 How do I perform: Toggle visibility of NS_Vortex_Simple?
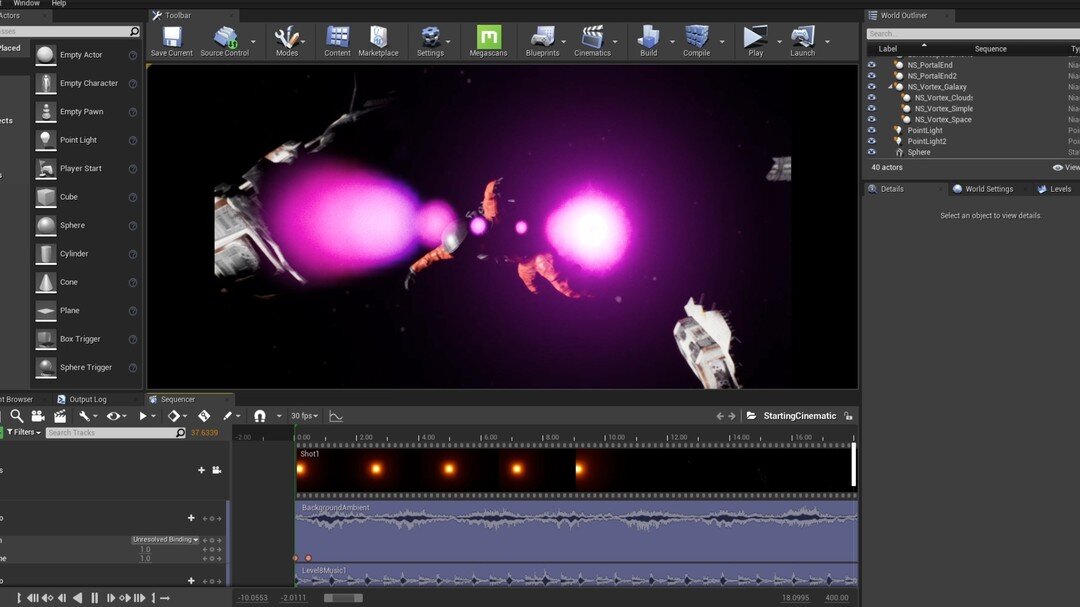(x=872, y=109)
